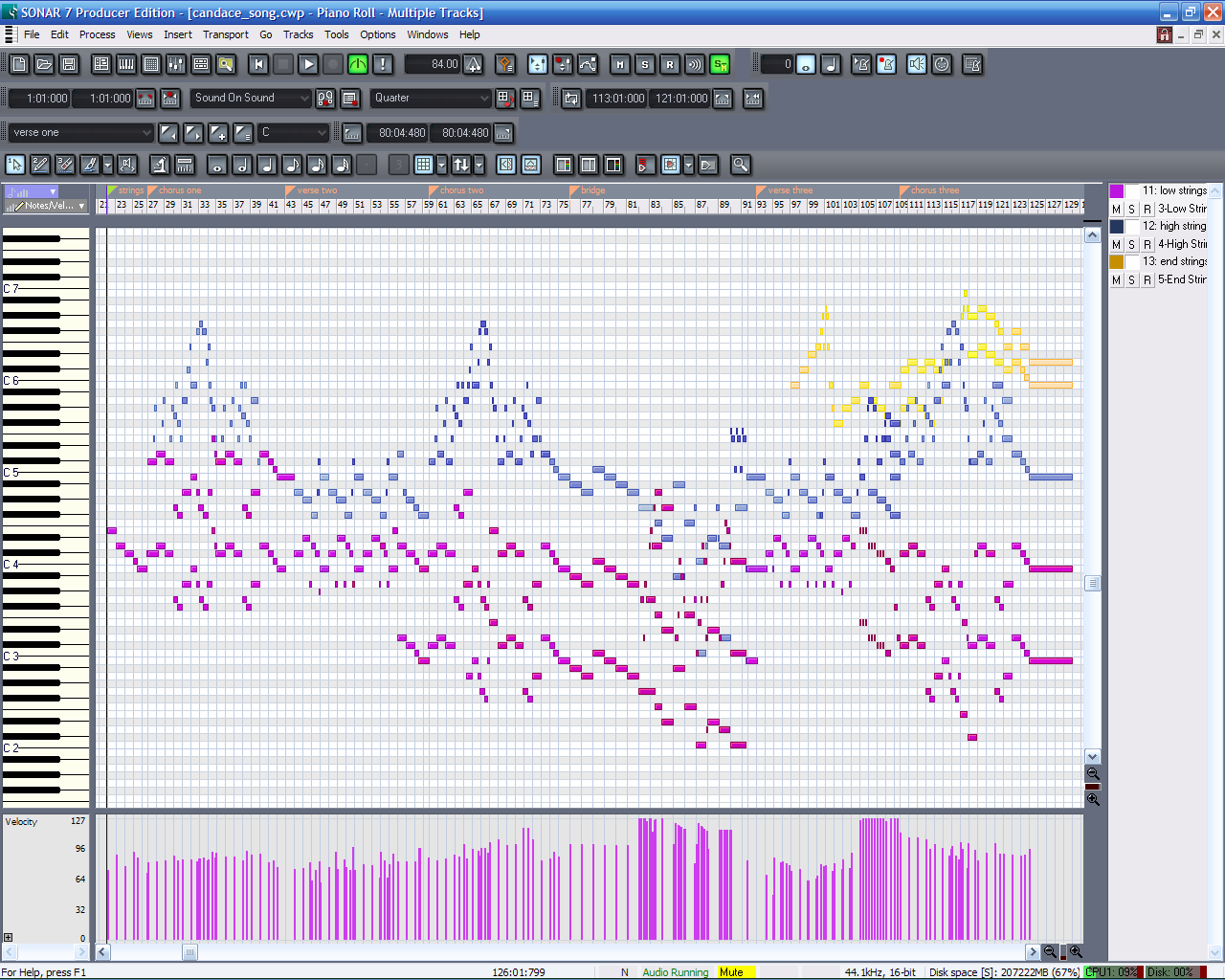Click the Reset exclamation mark button
The width and height of the screenshot is (1225, 980).
[383, 64]
